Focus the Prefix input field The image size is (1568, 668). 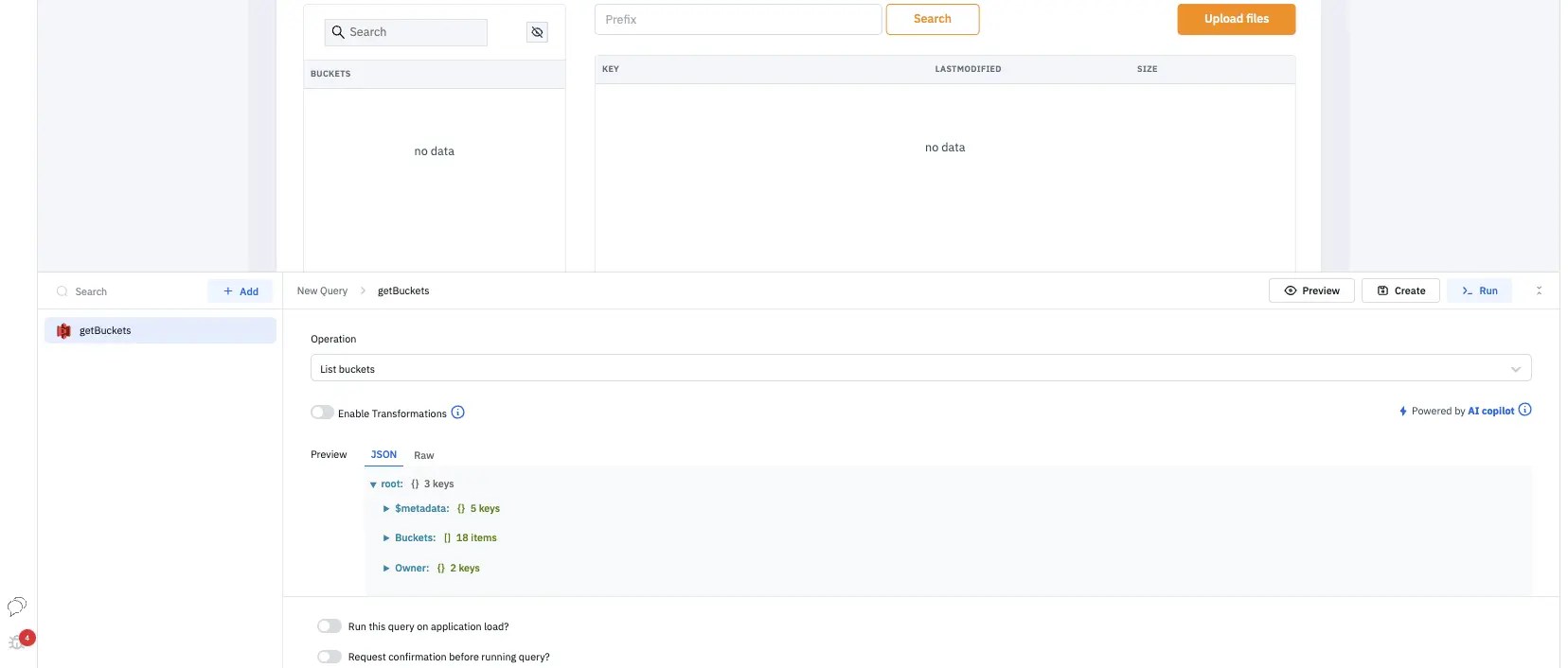738,19
